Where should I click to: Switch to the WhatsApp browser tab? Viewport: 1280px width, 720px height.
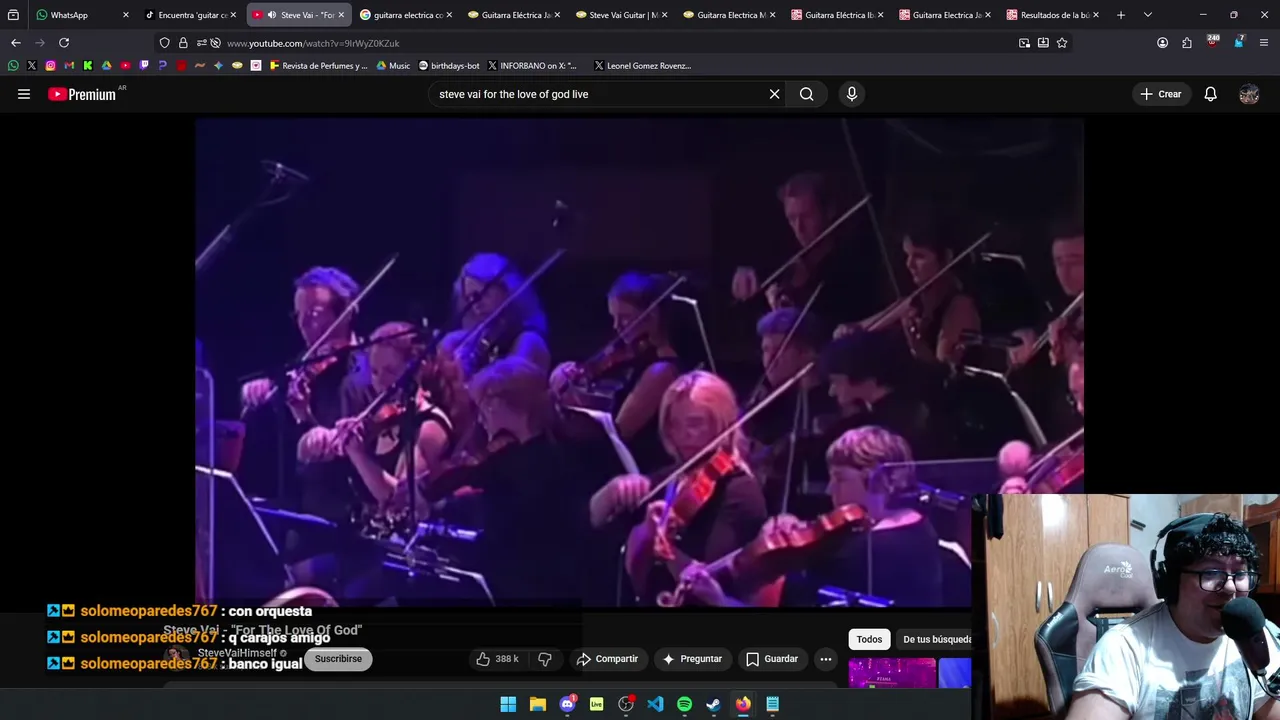82,15
